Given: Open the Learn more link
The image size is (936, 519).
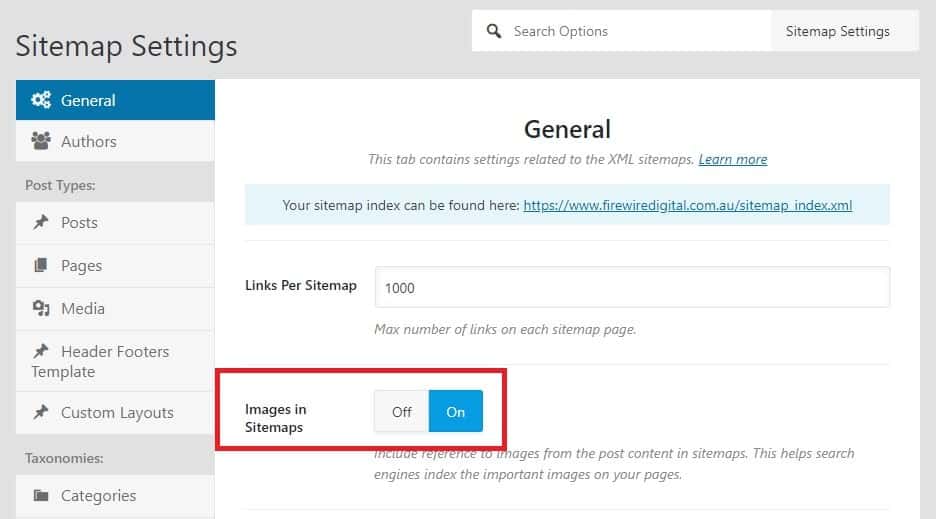Looking at the screenshot, I should 733,159.
